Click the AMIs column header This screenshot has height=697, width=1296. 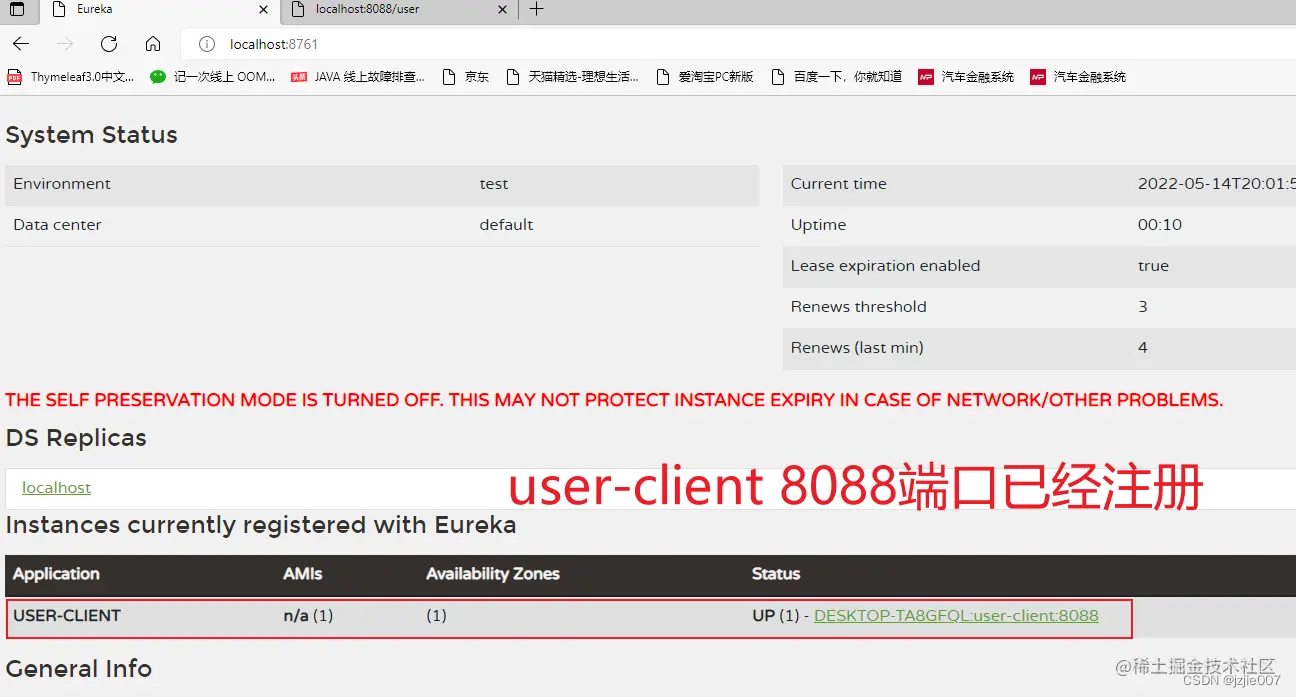pos(303,574)
